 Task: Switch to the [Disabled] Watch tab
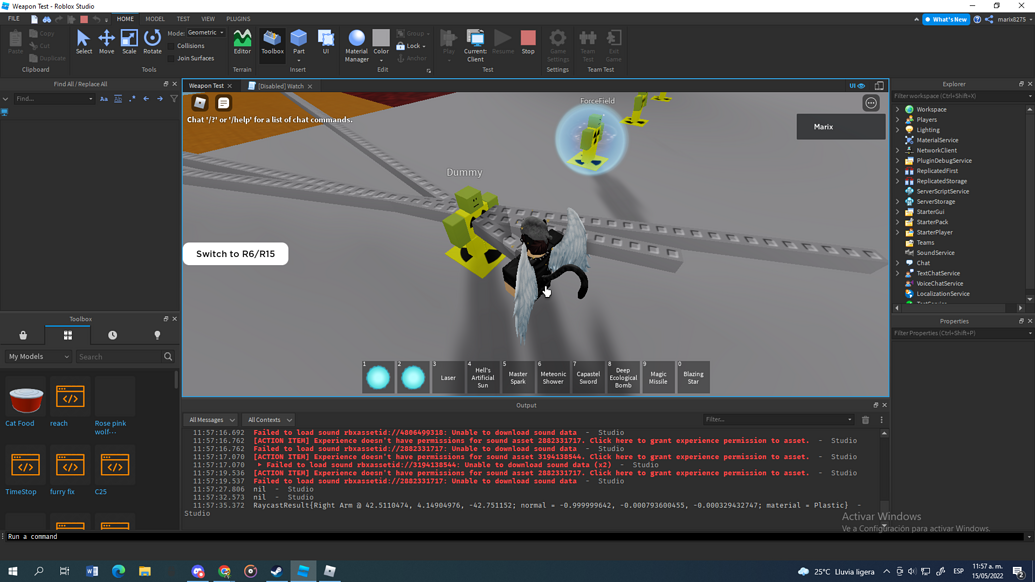(x=281, y=86)
